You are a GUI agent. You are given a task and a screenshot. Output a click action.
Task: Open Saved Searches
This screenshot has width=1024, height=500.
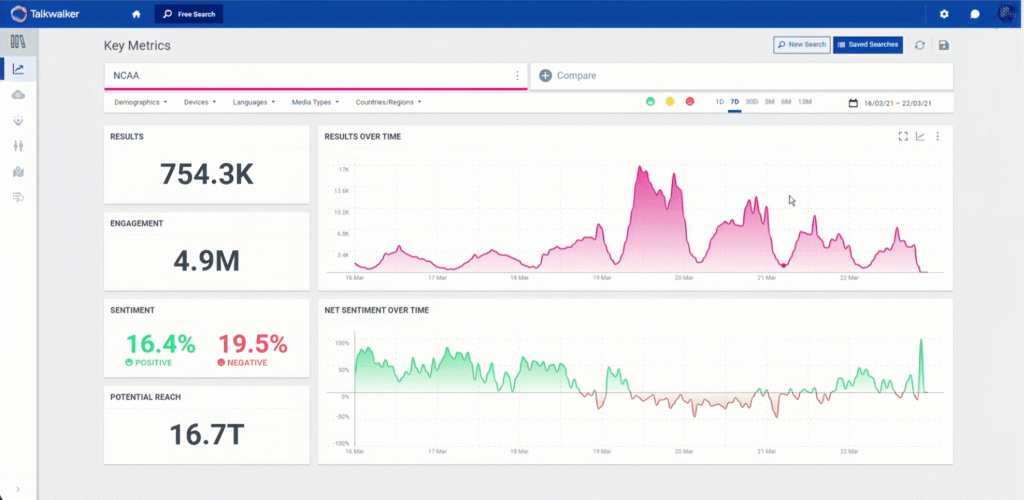[868, 45]
